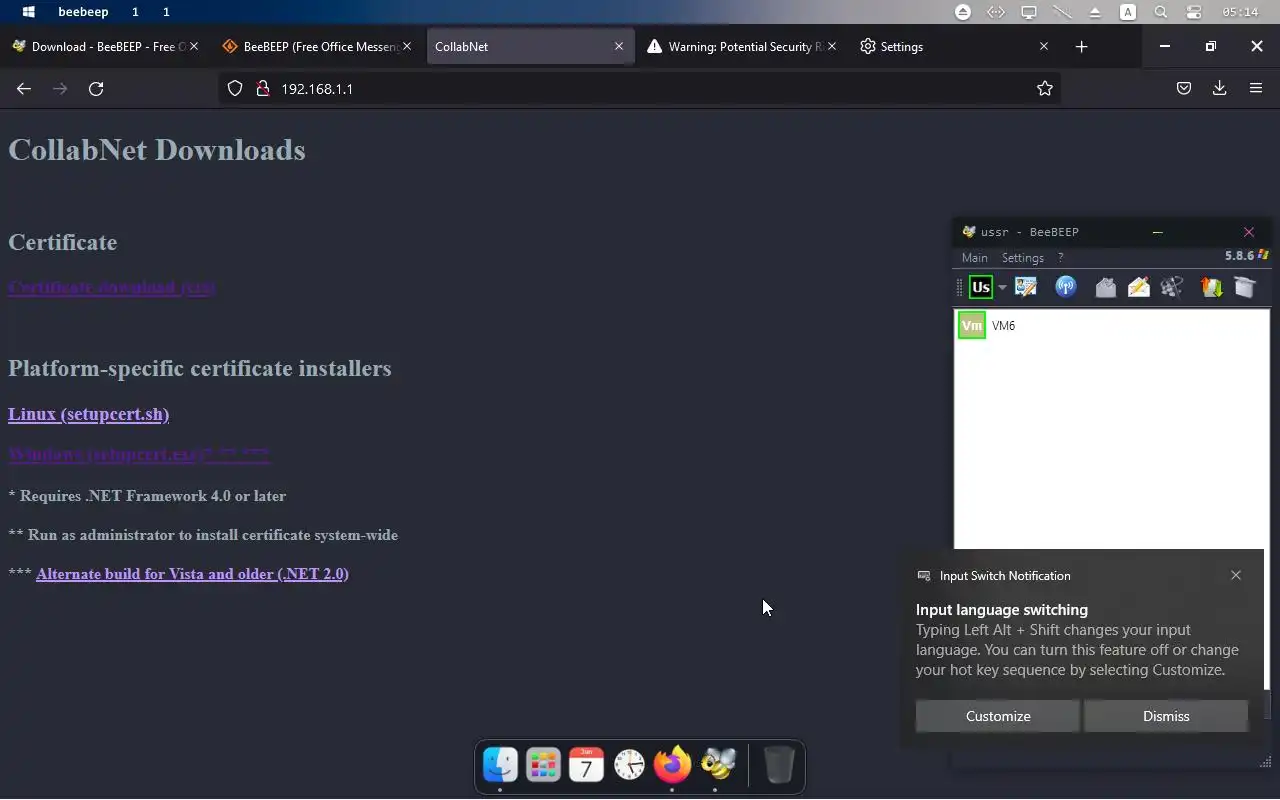1280x800 pixels.
Task: Click Customize in the Input Switch notification
Action: click(x=998, y=716)
